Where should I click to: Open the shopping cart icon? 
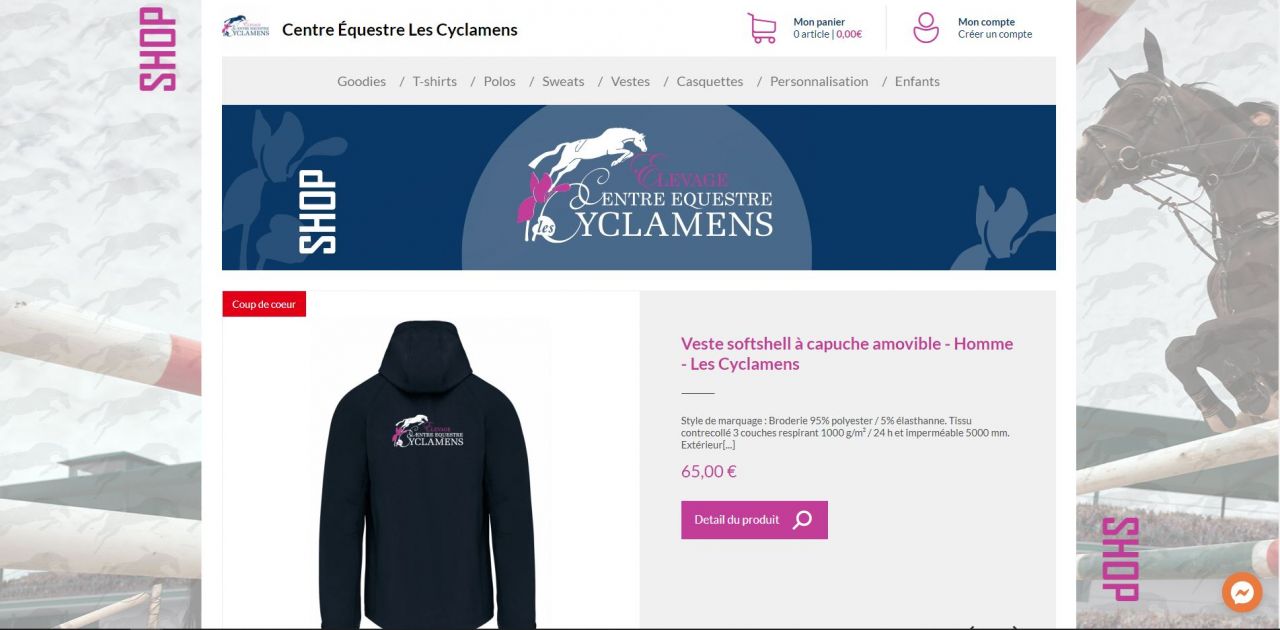coord(762,28)
